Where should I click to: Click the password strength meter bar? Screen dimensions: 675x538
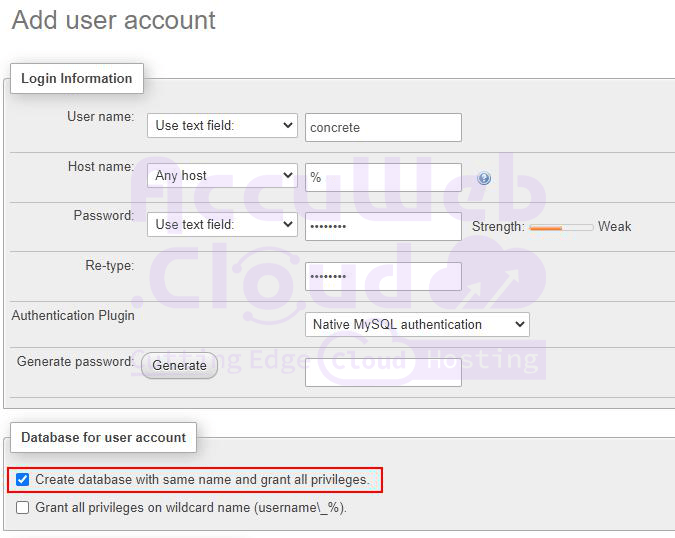click(x=560, y=227)
